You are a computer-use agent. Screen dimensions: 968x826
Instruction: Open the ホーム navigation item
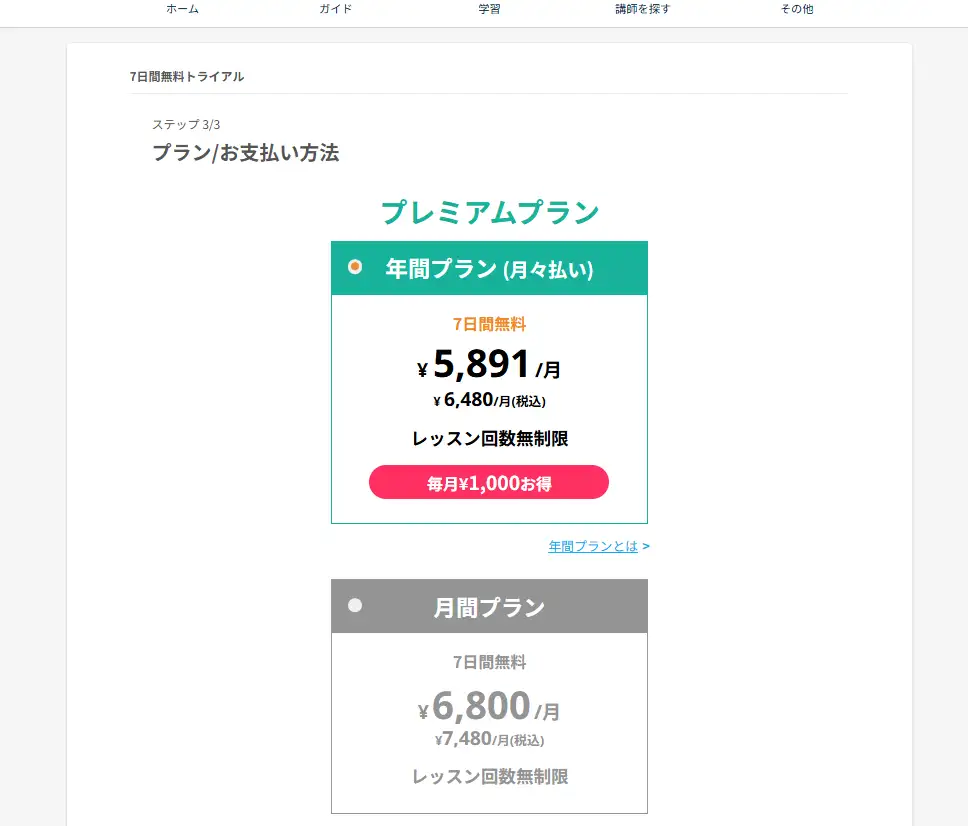pos(182,9)
